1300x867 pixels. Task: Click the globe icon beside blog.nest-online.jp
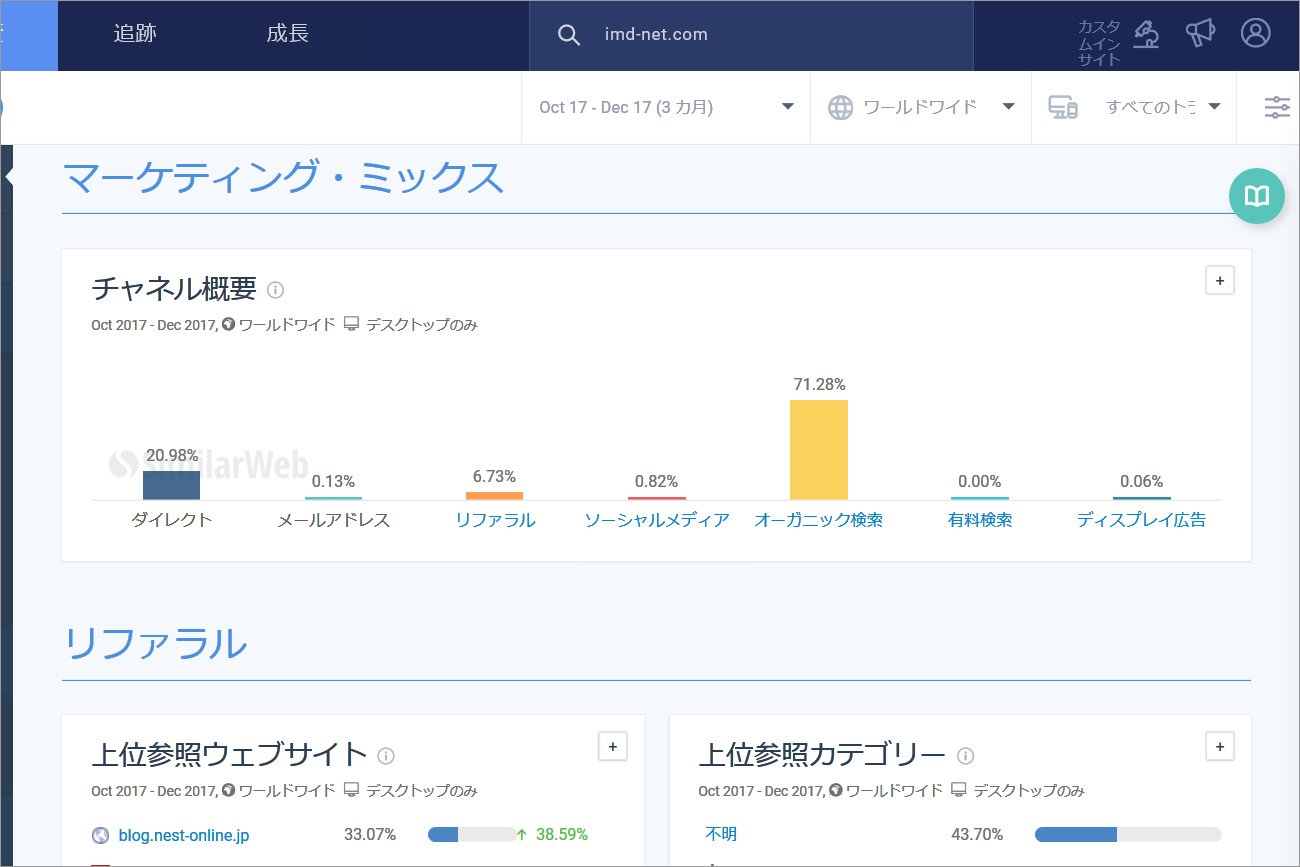tap(100, 835)
